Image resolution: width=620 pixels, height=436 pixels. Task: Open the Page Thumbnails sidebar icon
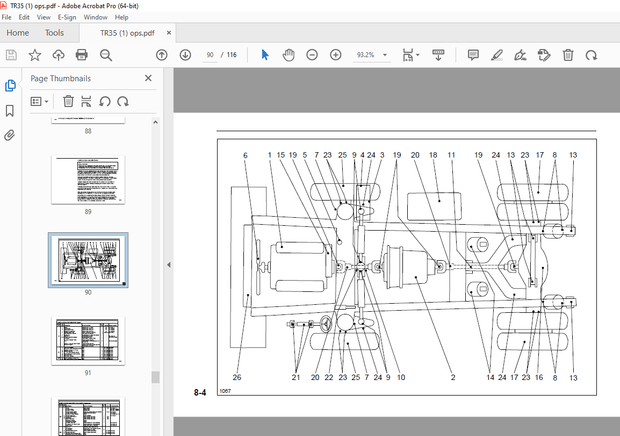pyautogui.click(x=10, y=85)
